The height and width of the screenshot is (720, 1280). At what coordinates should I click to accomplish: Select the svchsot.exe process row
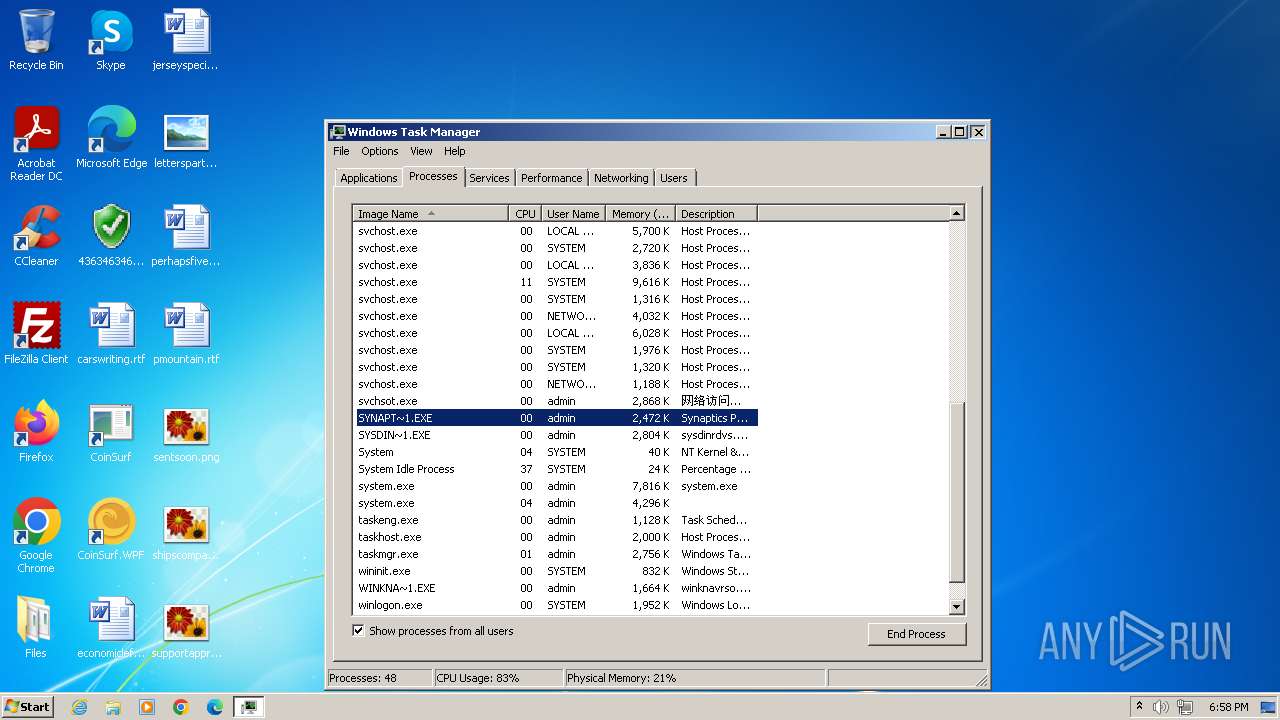pos(555,401)
